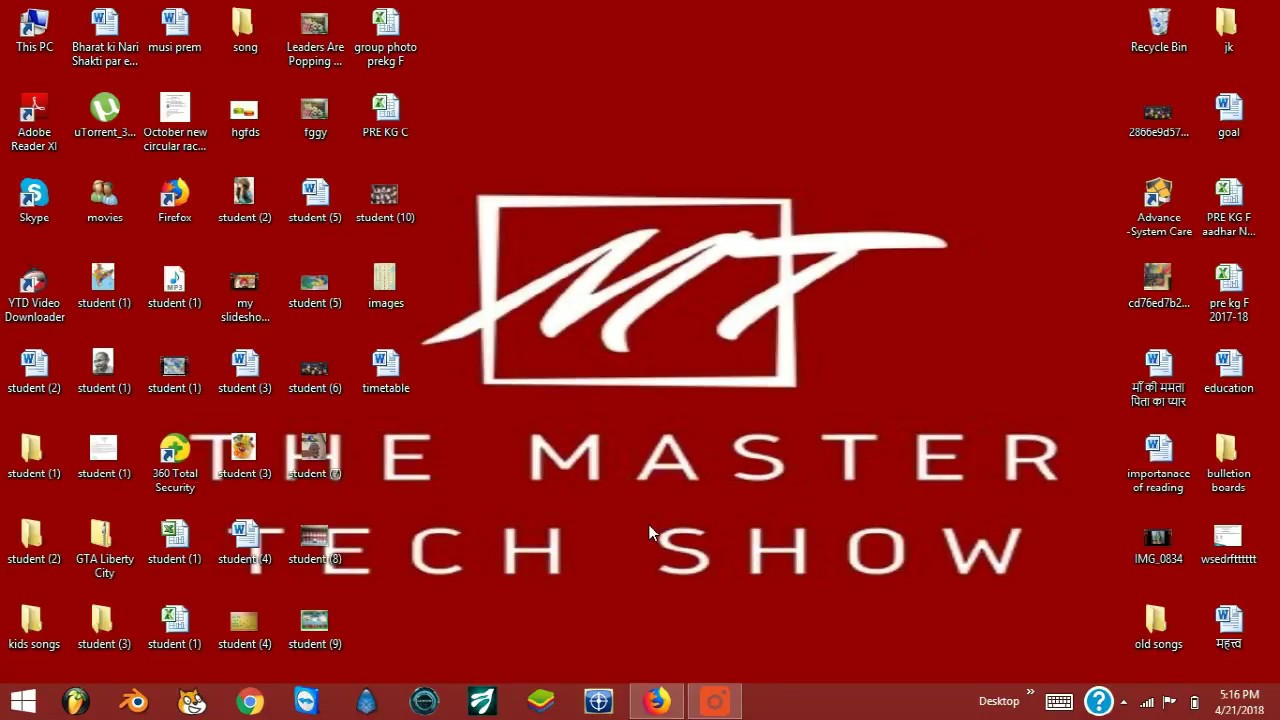1280x720 pixels.
Task: Switch to Firefox in the taskbar
Action: point(657,701)
